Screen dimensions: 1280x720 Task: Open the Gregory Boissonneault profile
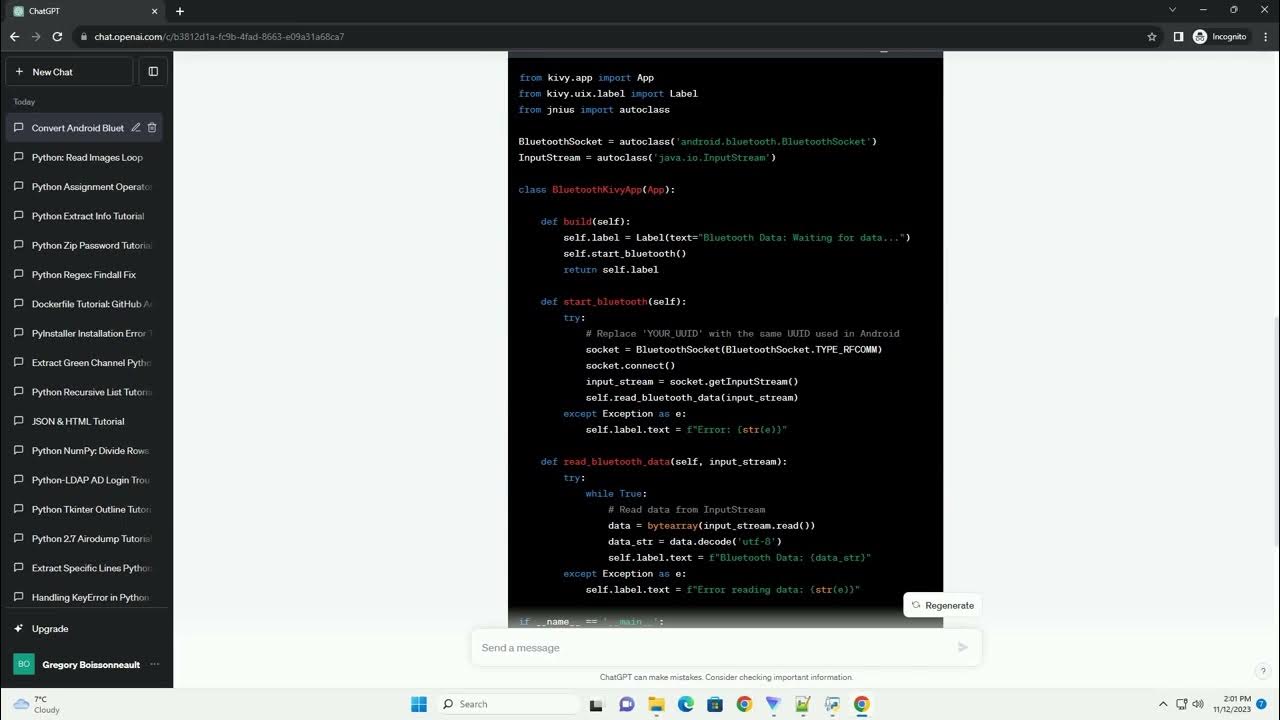pos(86,665)
